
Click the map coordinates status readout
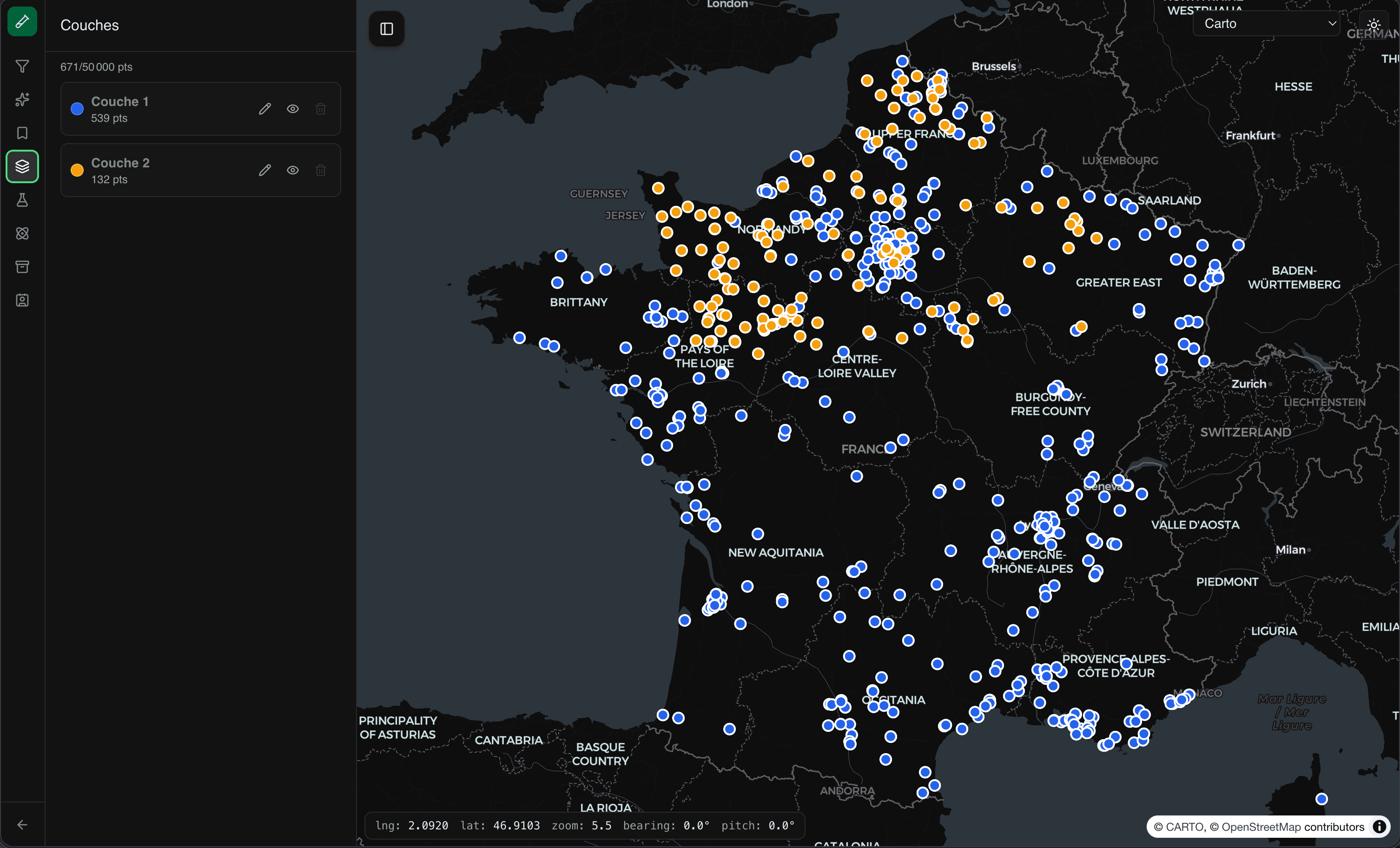point(585,825)
